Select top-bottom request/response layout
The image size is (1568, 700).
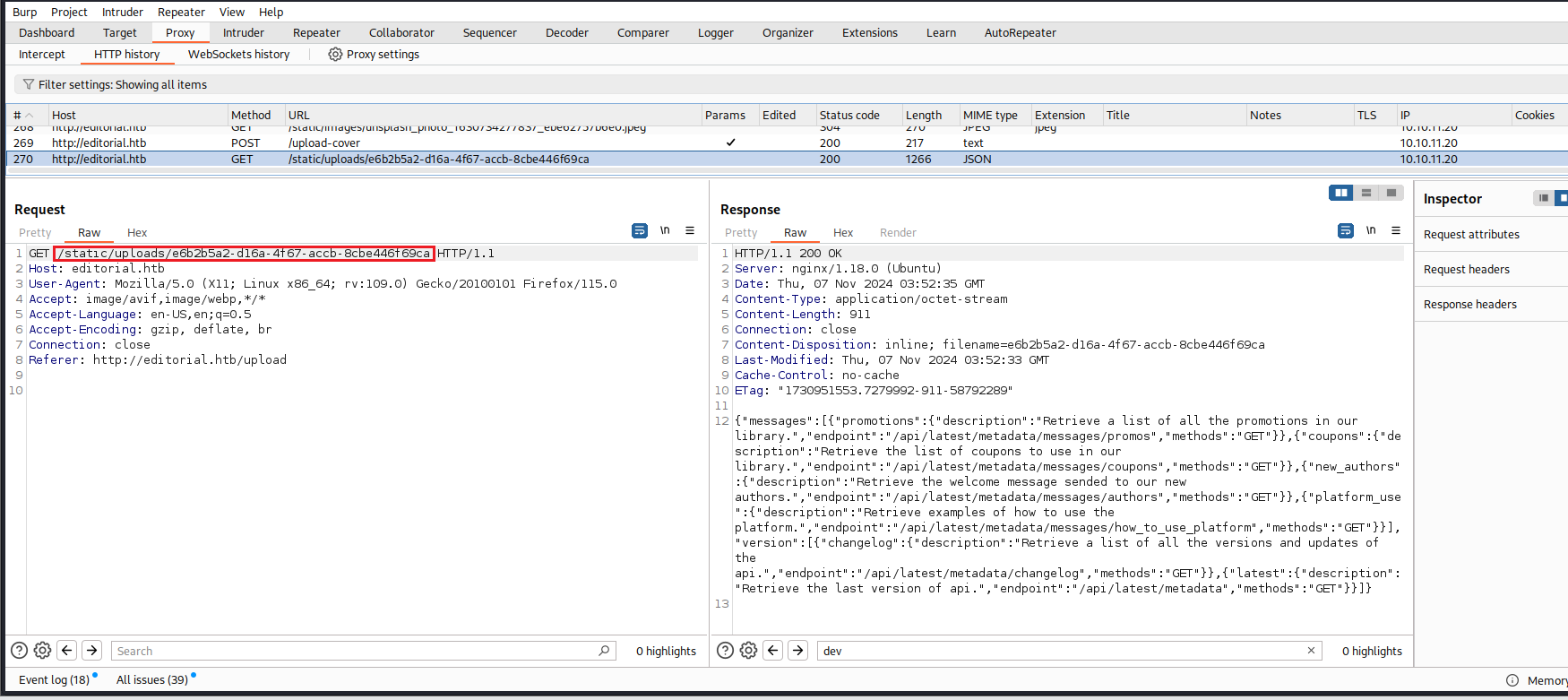[1366, 193]
